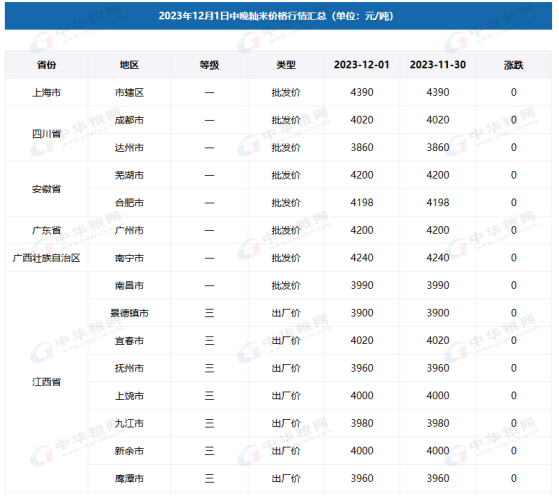Click the 类型 column header
The width and height of the screenshot is (559, 496).
click(x=286, y=65)
